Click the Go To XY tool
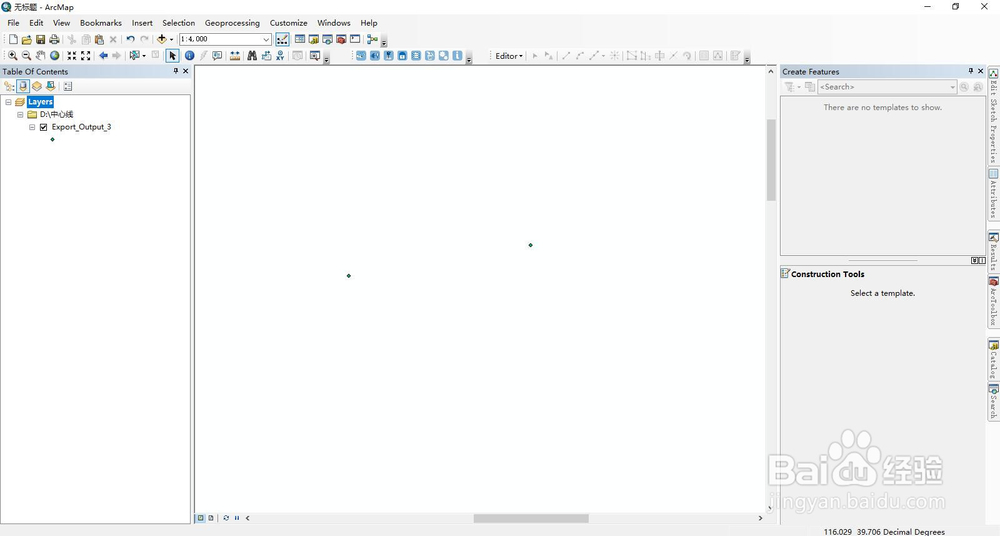The image size is (1000, 536). pos(280,56)
